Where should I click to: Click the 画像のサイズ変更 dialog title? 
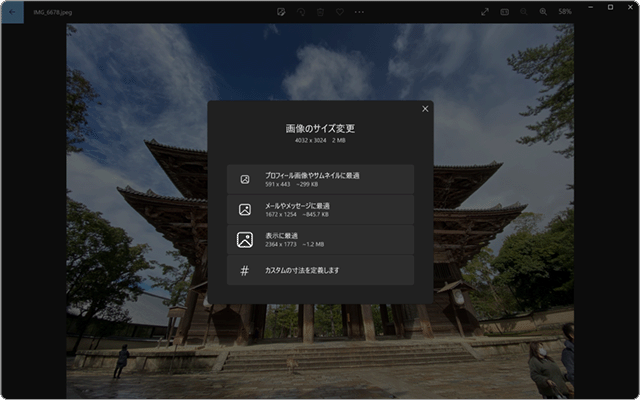pos(320,129)
